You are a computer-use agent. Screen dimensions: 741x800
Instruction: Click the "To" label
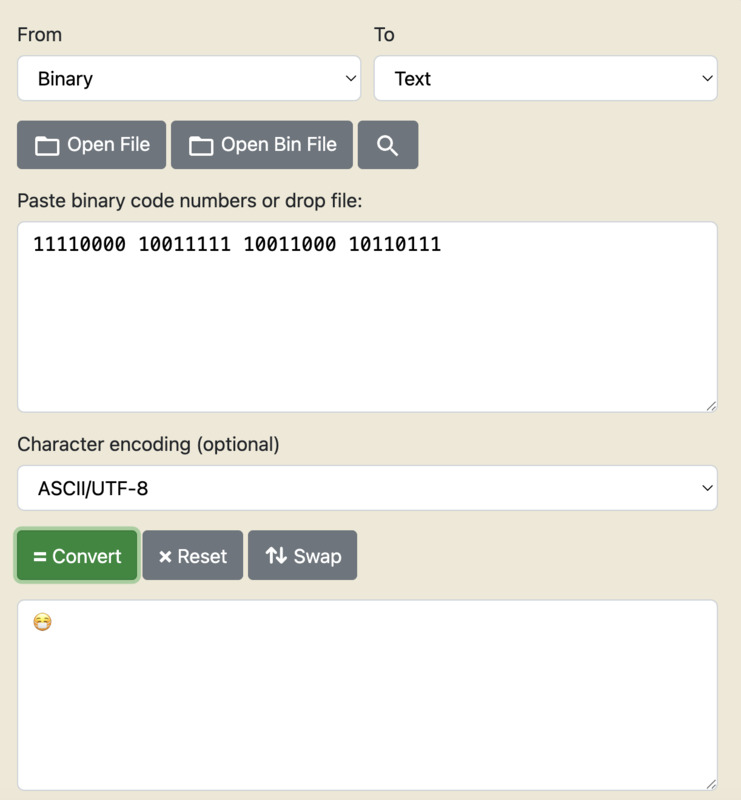(384, 35)
